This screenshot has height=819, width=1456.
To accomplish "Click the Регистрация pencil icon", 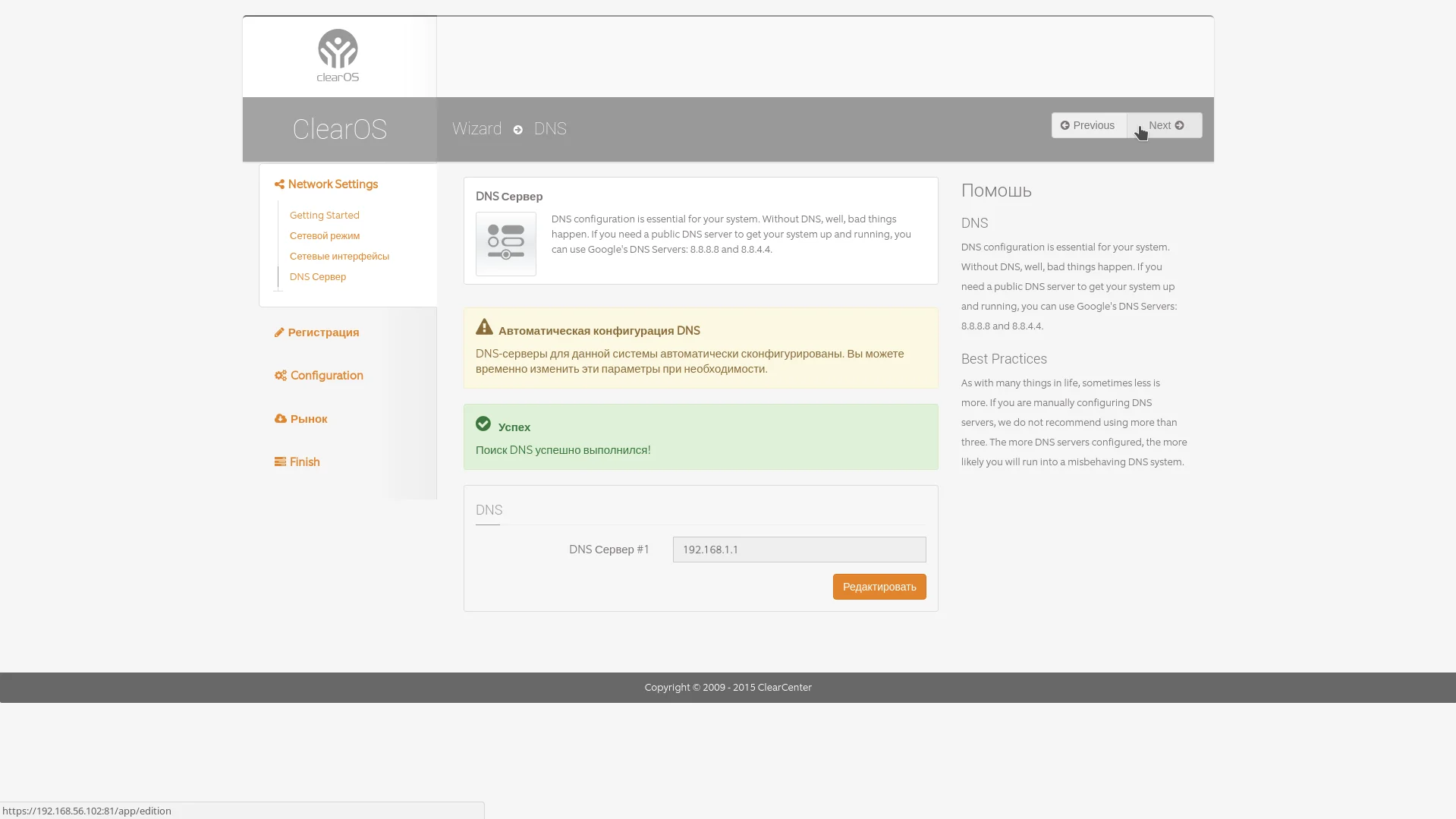I will (279, 332).
